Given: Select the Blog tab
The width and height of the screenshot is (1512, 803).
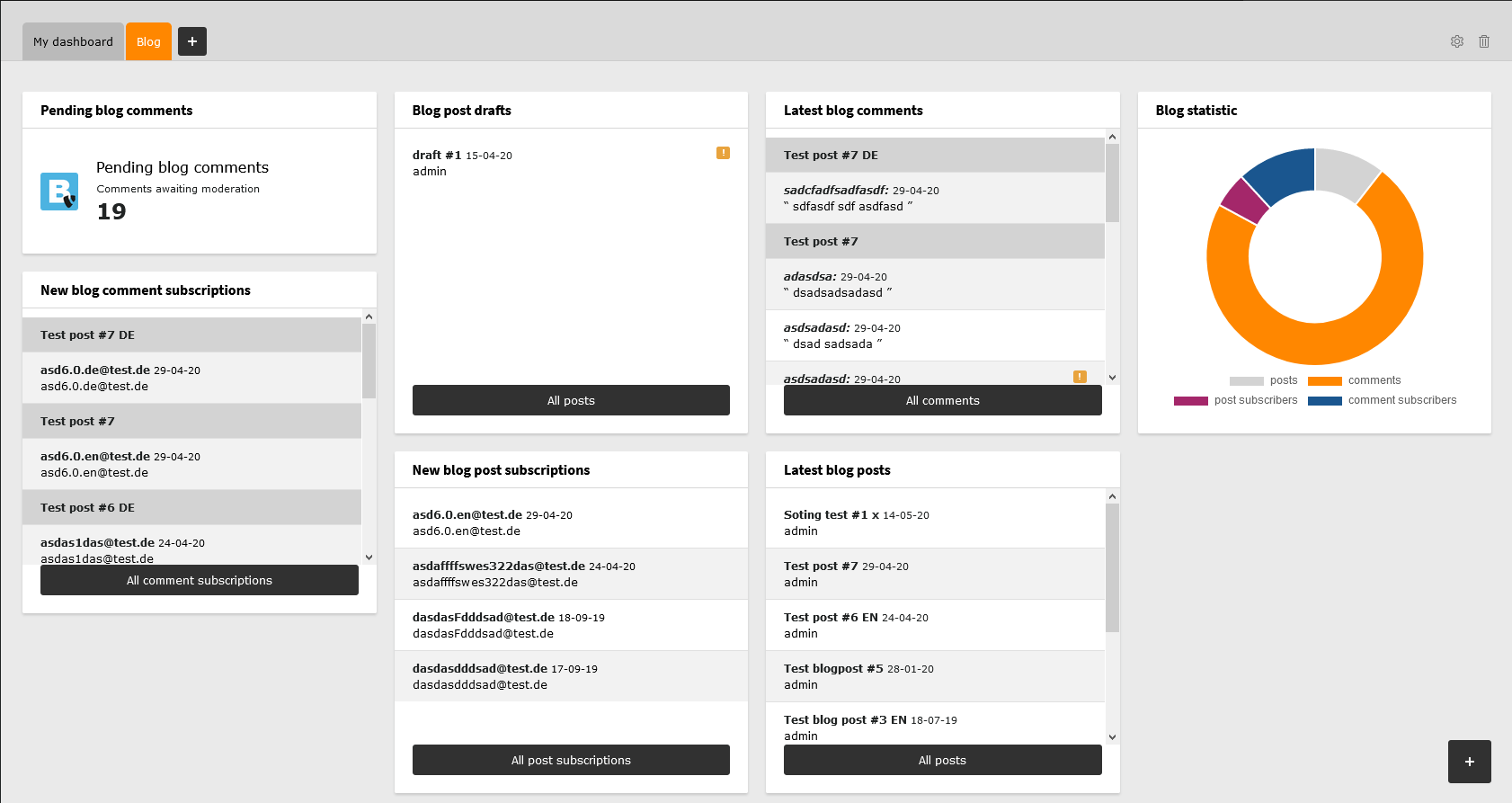Looking at the screenshot, I should (148, 41).
